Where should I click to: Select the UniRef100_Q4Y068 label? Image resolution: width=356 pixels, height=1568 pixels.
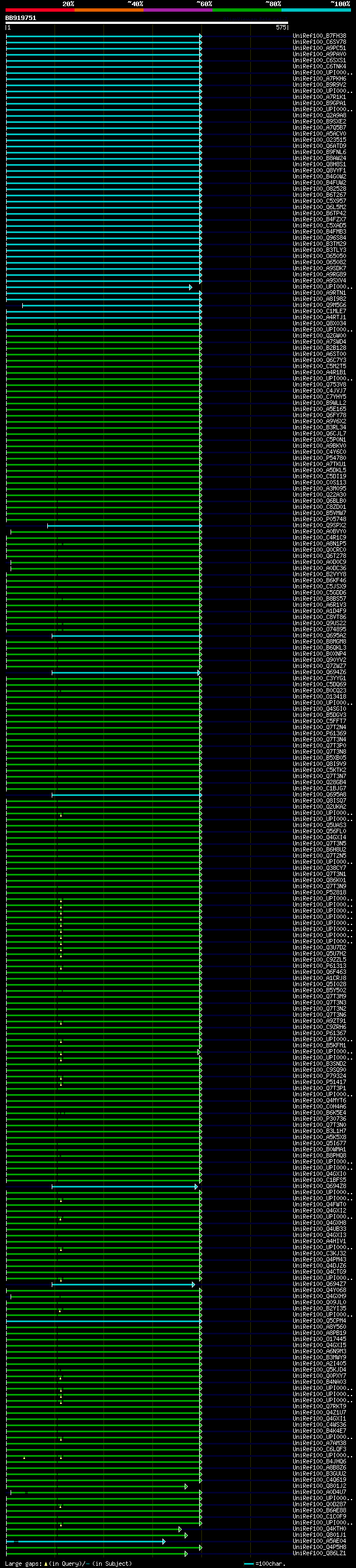tap(319, 1290)
